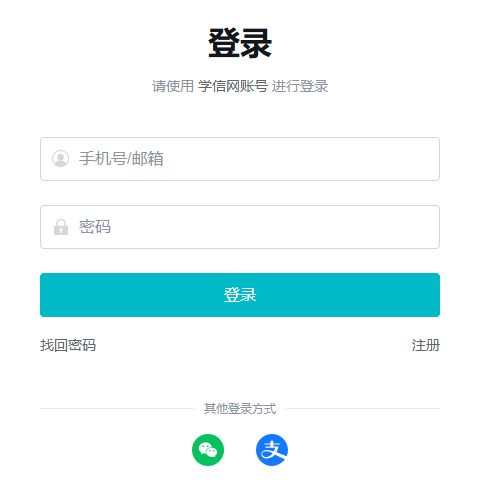Click the padlock icon in password field
The height and width of the screenshot is (489, 481).
pos(61,227)
